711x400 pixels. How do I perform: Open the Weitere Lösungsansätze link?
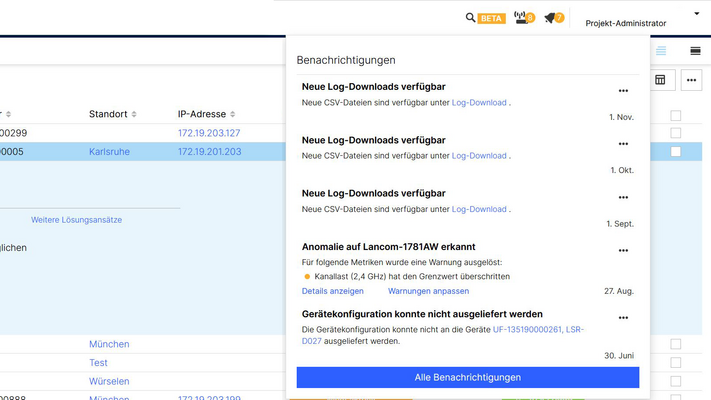(x=76, y=220)
